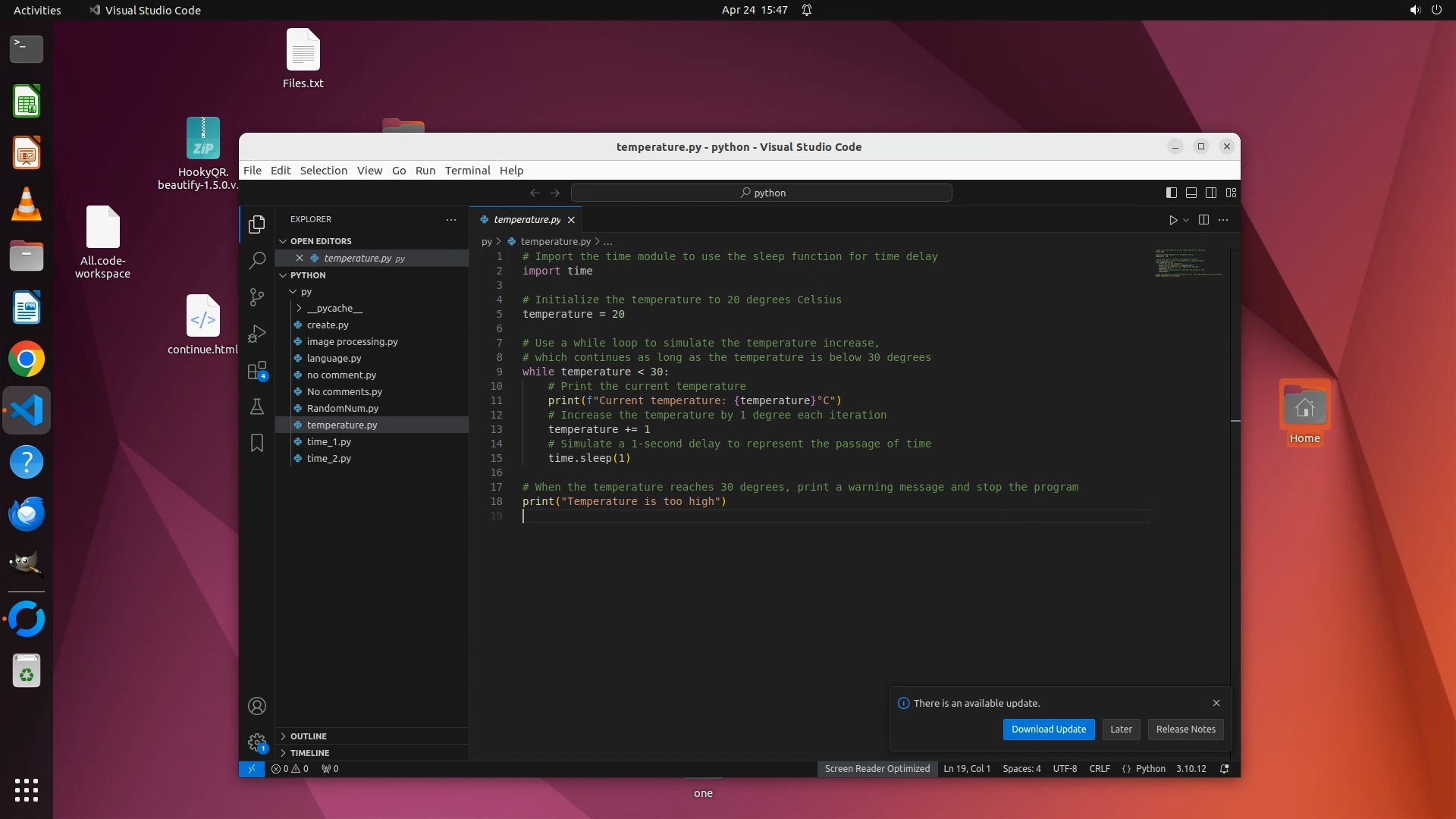This screenshot has width=1456, height=819.
Task: Open the Selection menu
Action: coord(323,171)
